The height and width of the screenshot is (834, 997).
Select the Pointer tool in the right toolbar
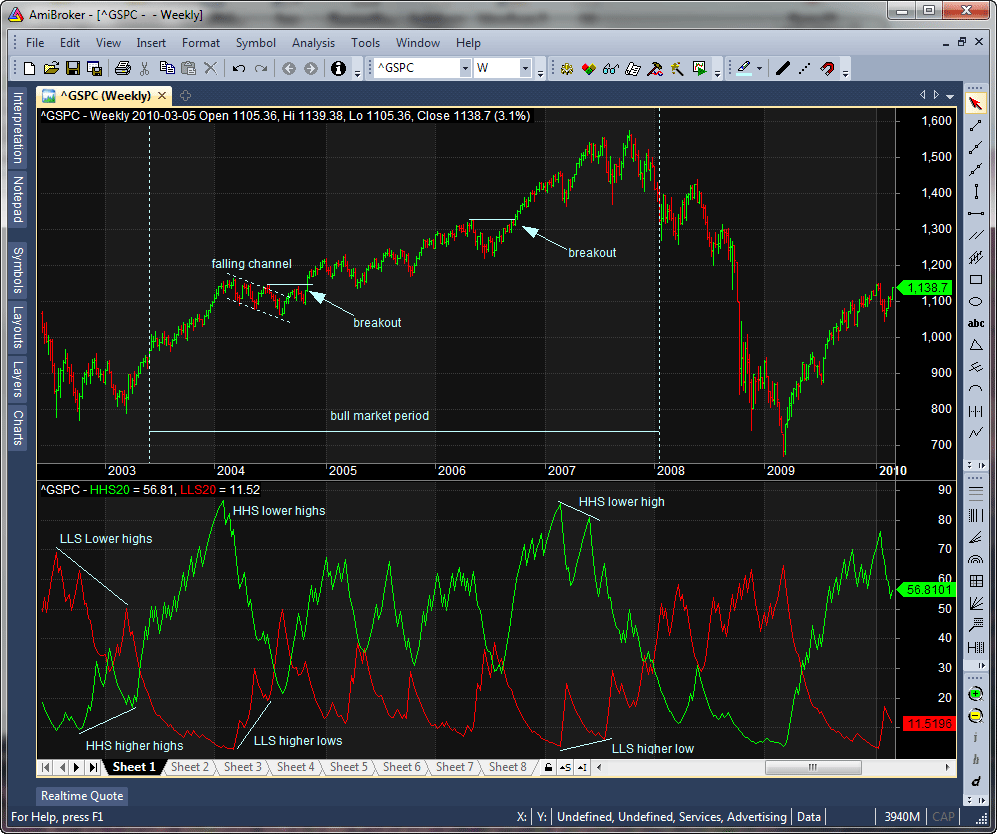pyautogui.click(x=976, y=104)
